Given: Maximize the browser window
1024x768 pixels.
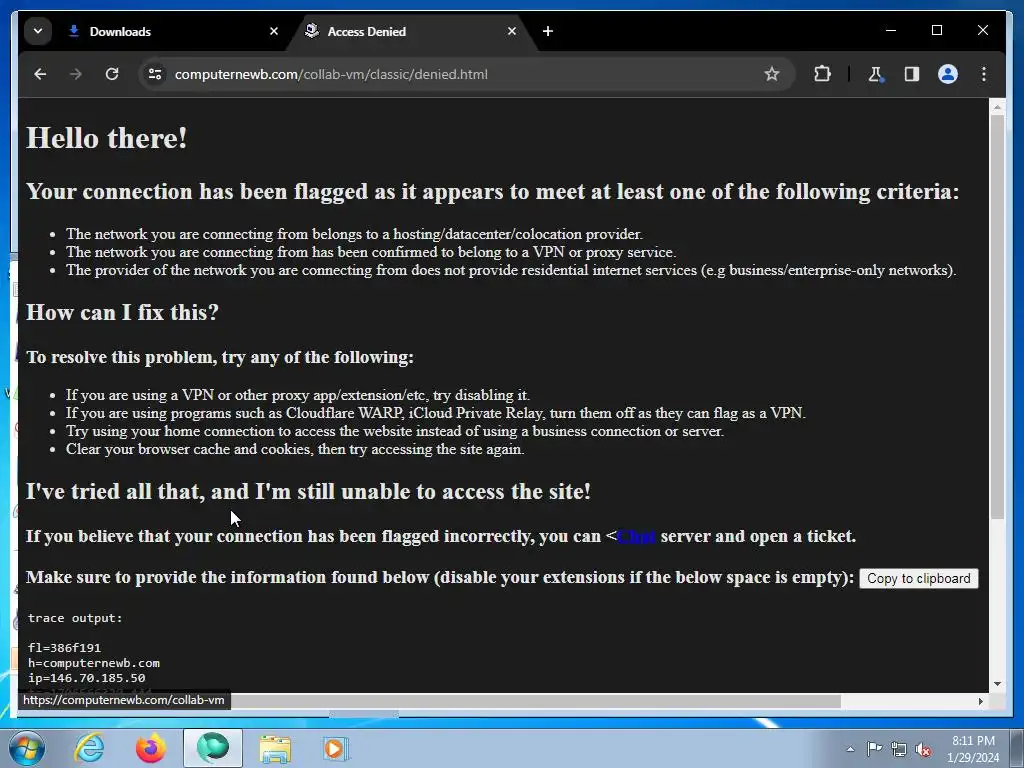Looking at the screenshot, I should pos(936,30).
